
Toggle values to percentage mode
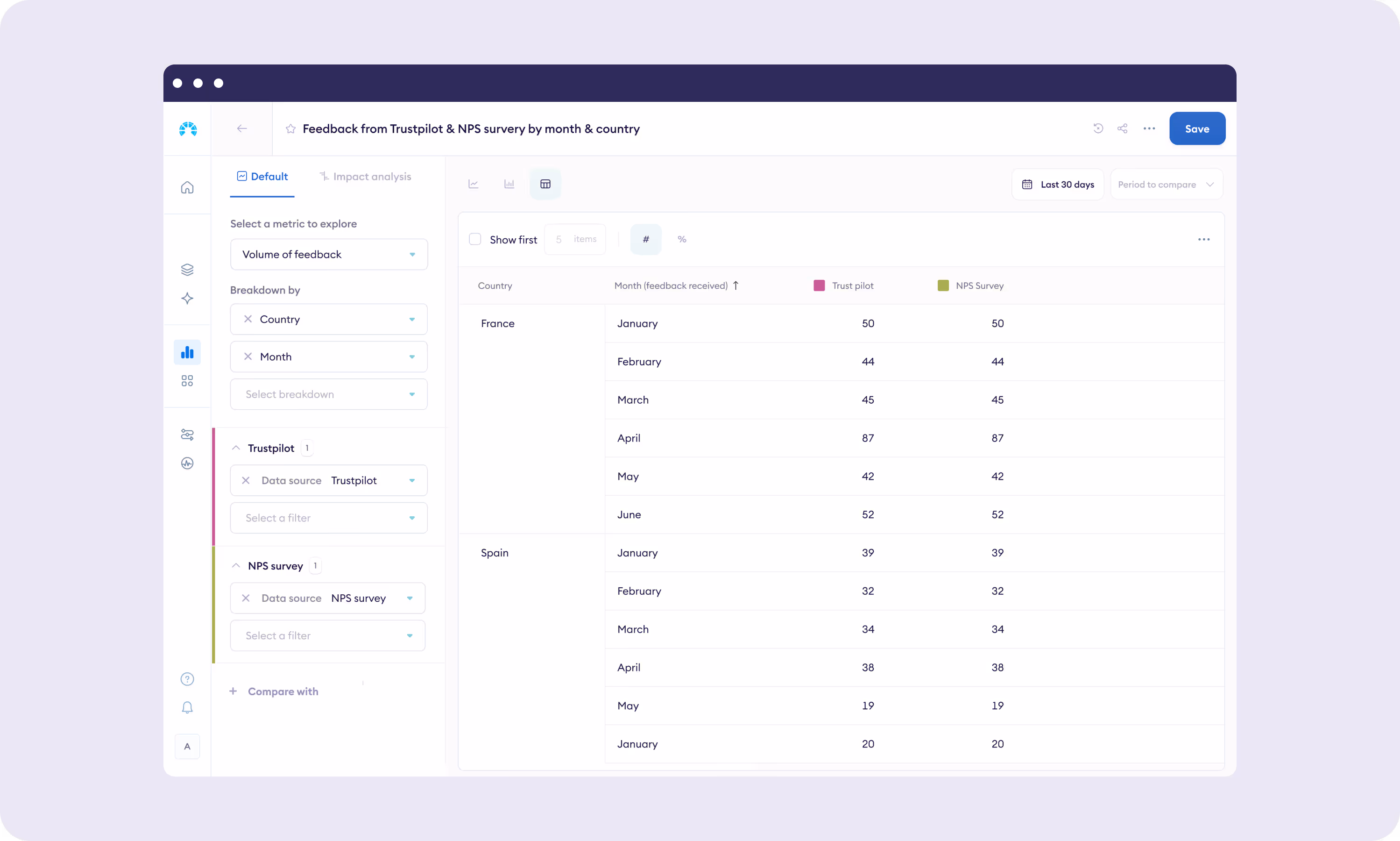pos(682,239)
